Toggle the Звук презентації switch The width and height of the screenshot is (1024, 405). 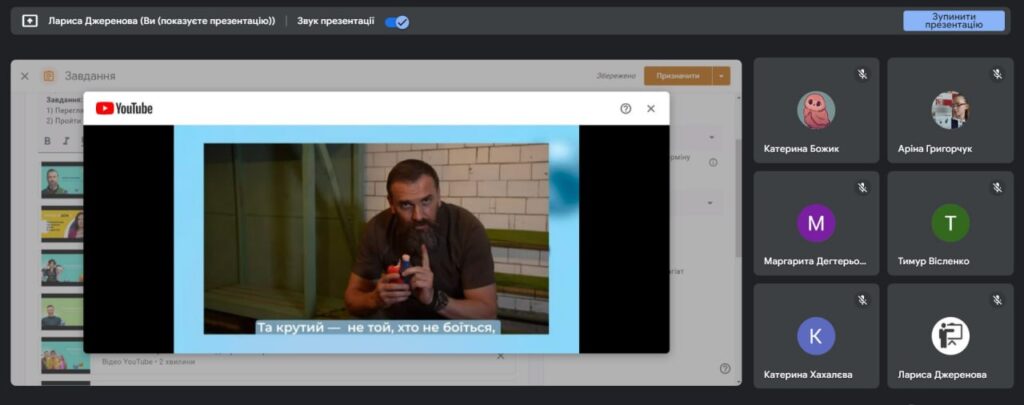point(397,22)
